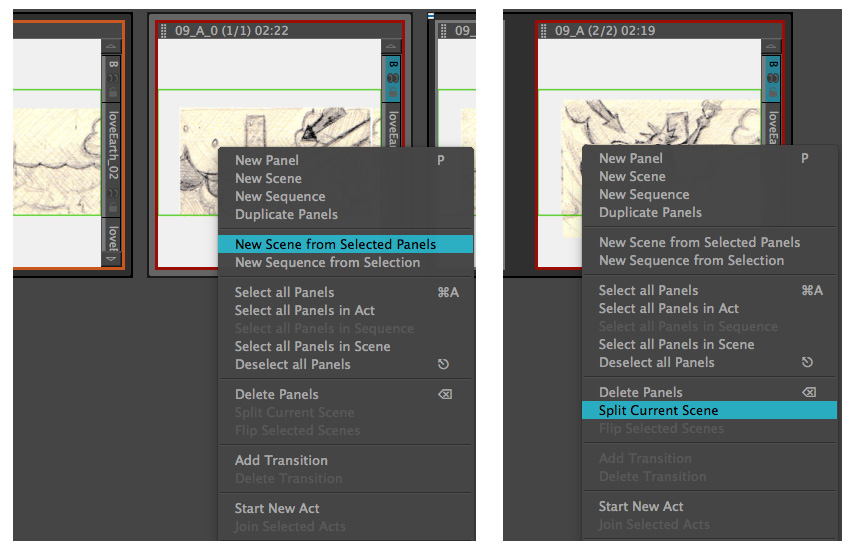
Task: Grab the drag handle of panel 09_A_0 (1/1)
Action: coord(165,31)
